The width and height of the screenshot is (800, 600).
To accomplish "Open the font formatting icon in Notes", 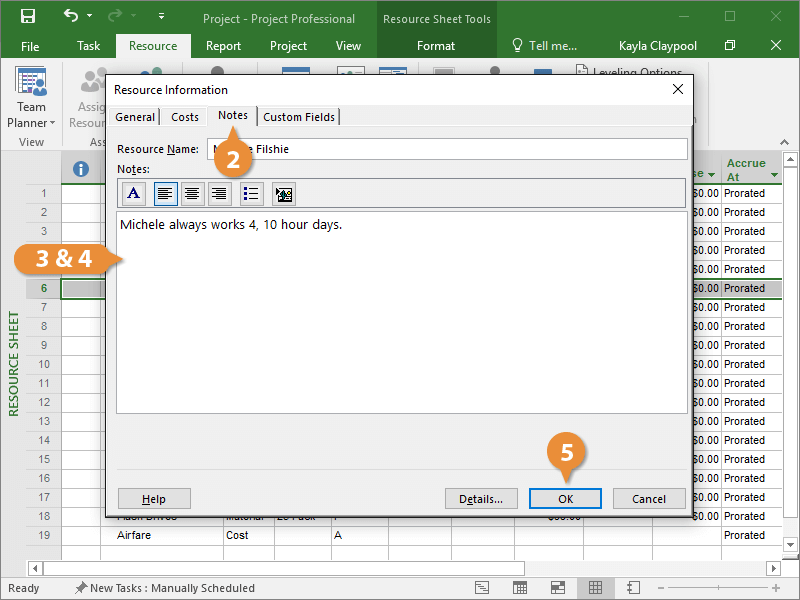I will (x=134, y=194).
